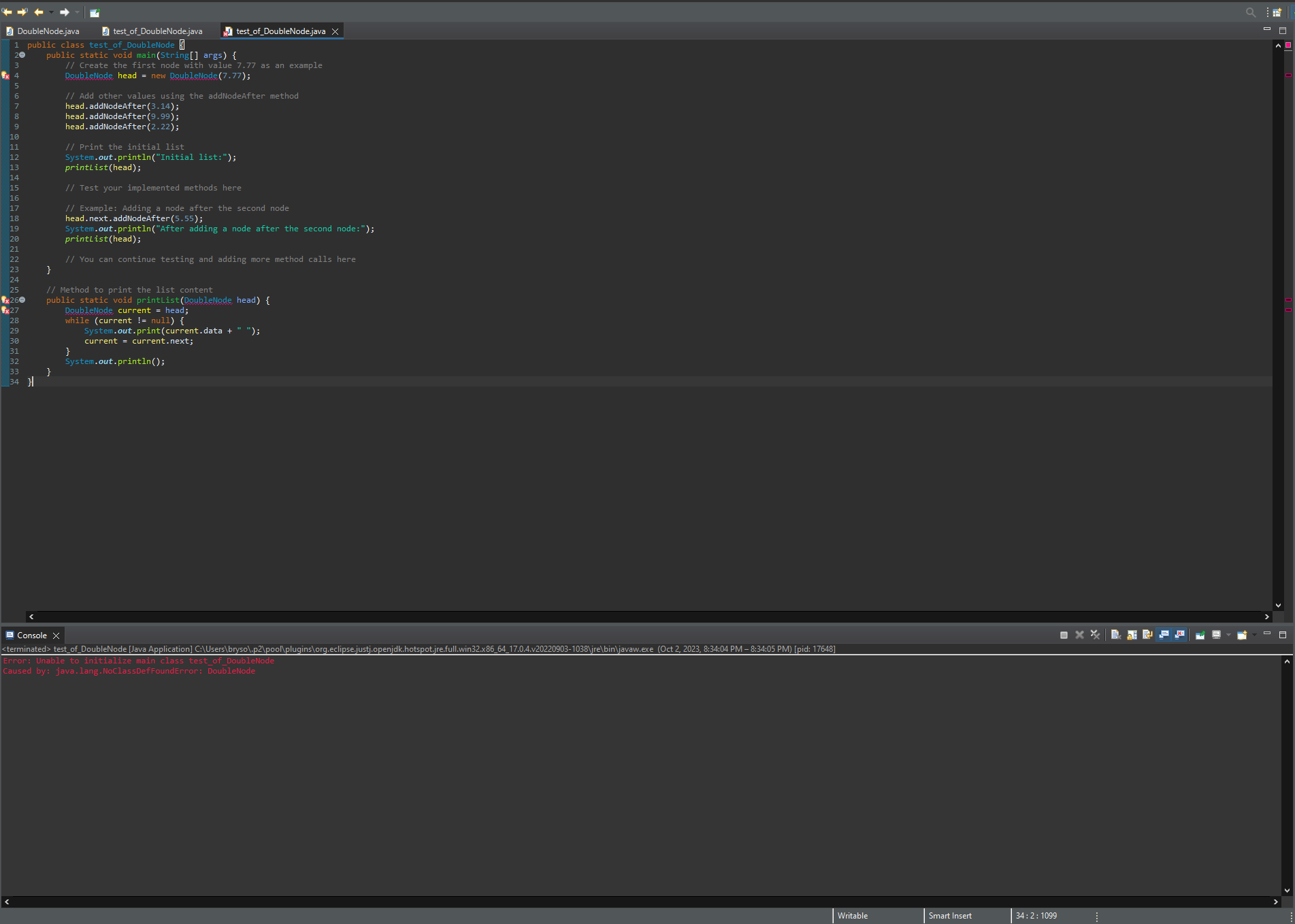Maximize the Console panel
1295x924 pixels.
click(1283, 635)
